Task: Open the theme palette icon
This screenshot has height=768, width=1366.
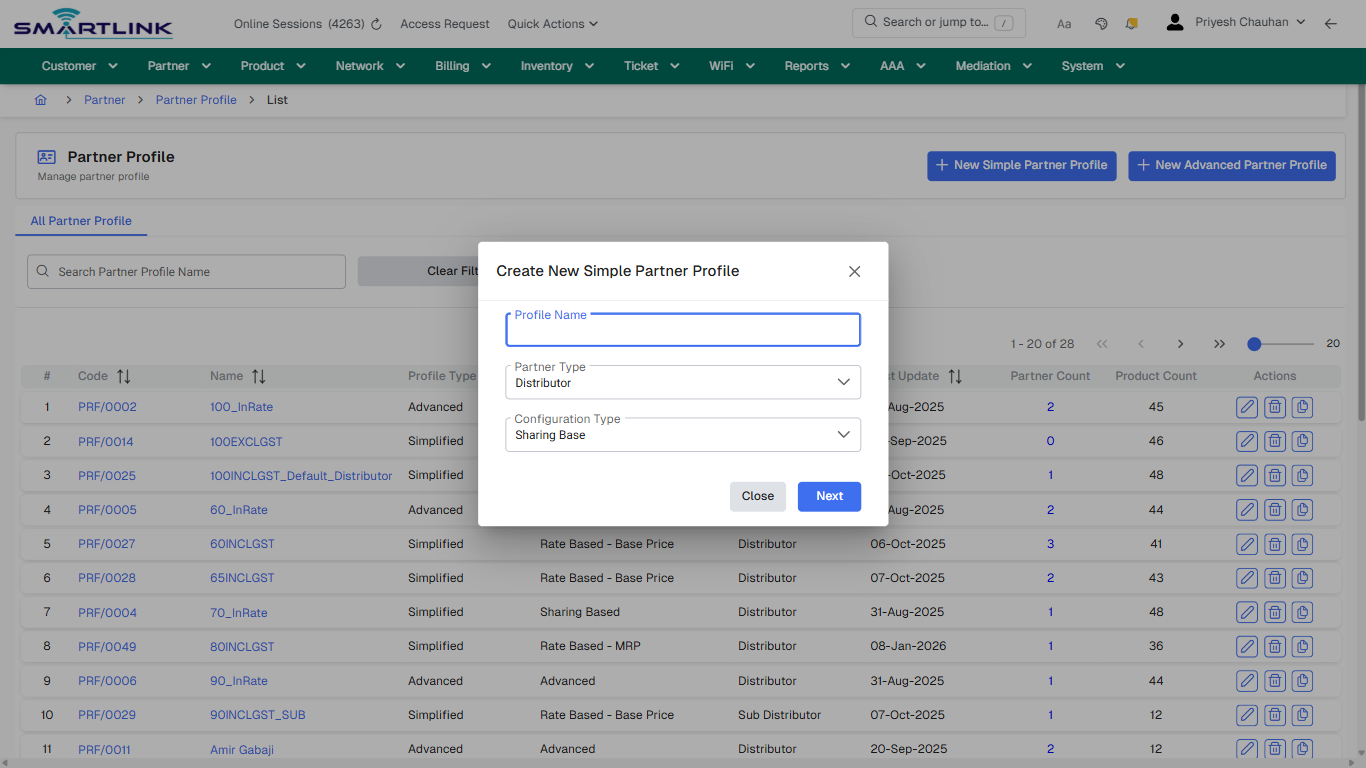Action: point(1101,22)
